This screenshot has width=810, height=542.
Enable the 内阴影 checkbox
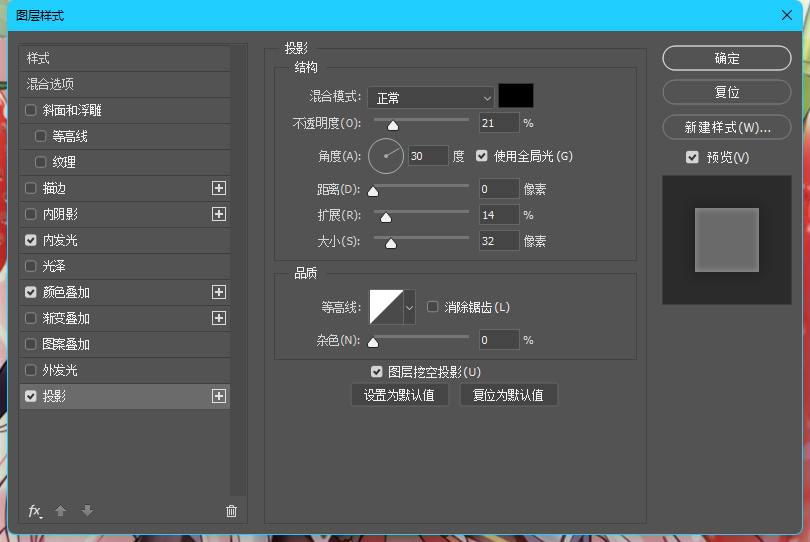tap(31, 214)
